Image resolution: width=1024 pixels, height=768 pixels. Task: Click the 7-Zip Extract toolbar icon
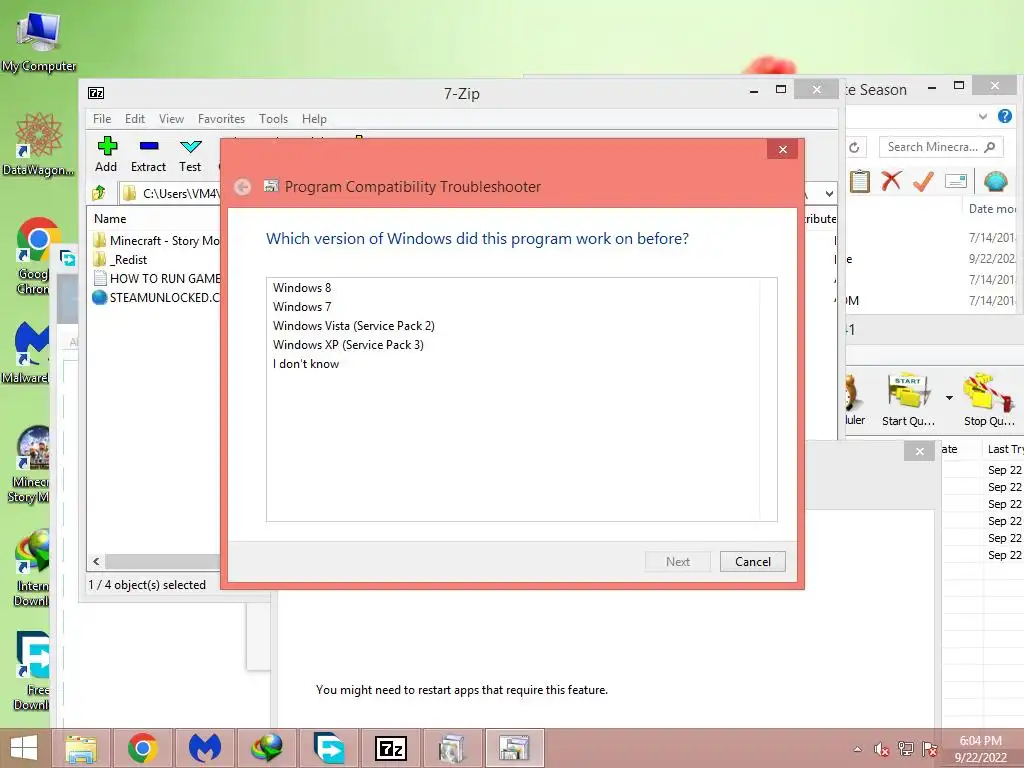[148, 155]
